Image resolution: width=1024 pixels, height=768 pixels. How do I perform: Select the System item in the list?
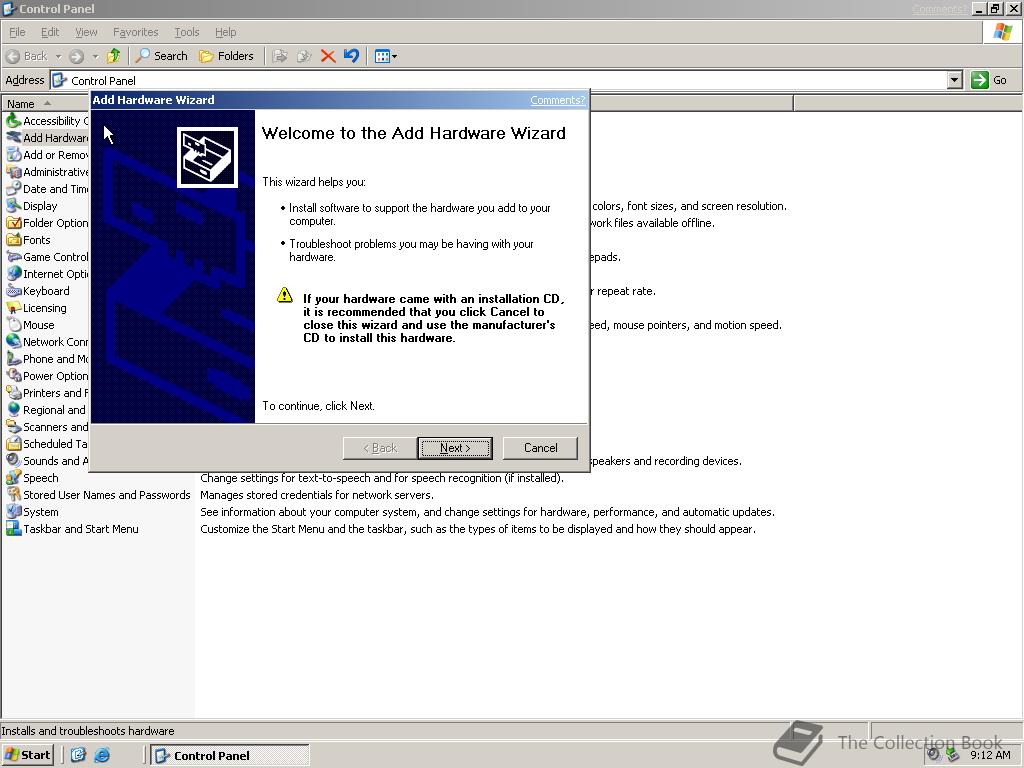(x=32, y=511)
